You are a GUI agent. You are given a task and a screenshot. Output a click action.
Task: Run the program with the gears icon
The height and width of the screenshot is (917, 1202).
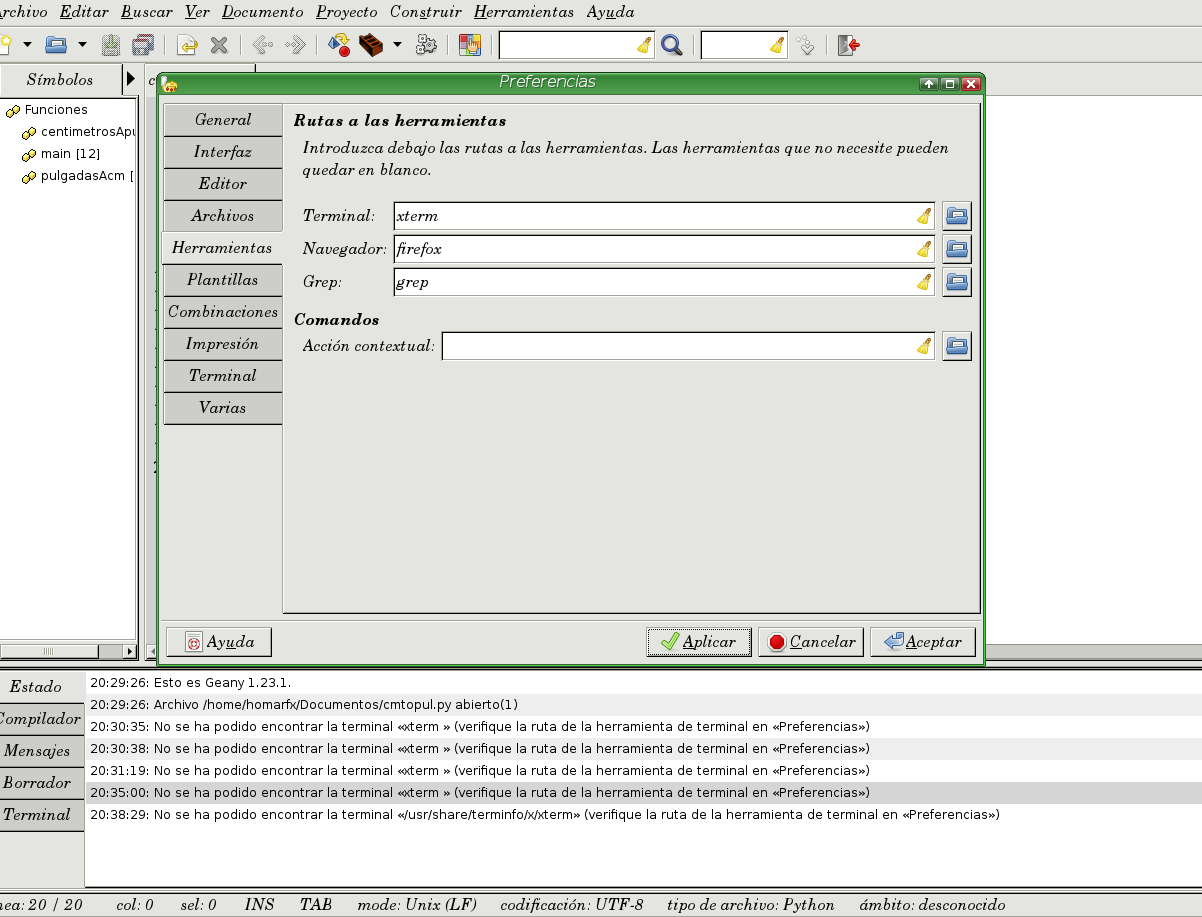(426, 45)
